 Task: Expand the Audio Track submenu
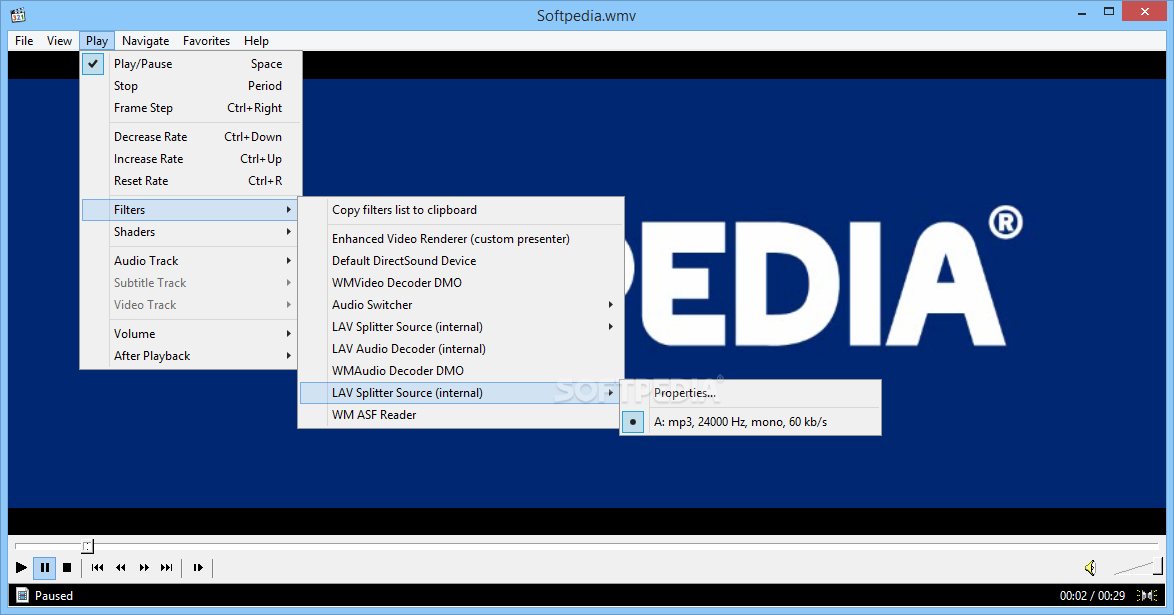coord(191,261)
